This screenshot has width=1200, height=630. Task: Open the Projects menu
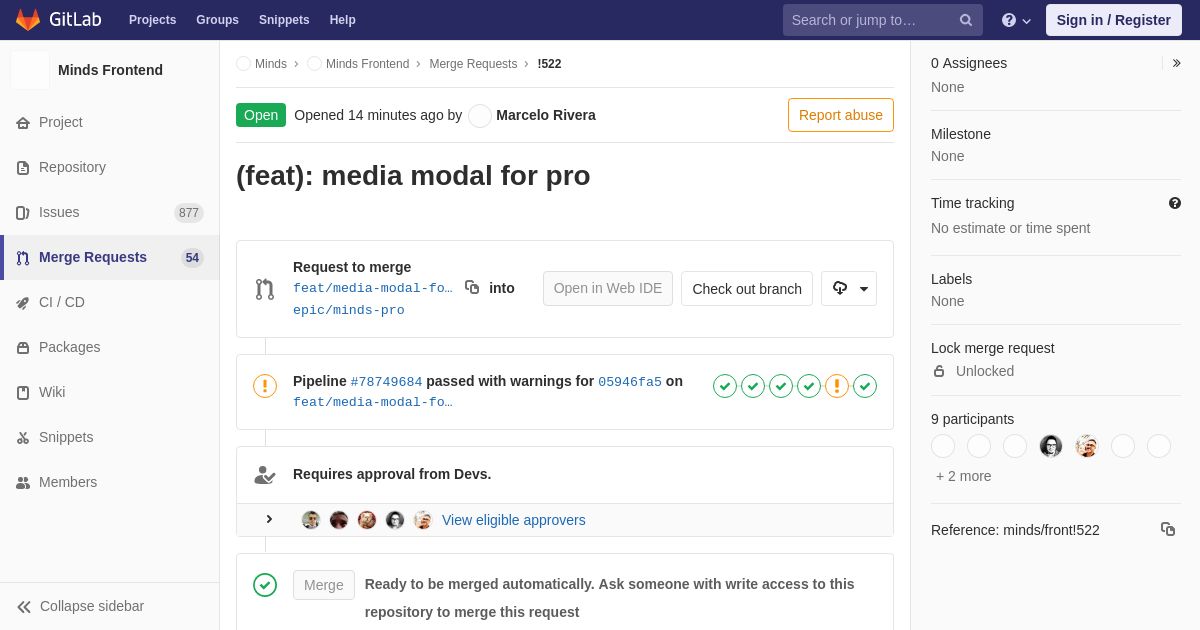coord(152,20)
